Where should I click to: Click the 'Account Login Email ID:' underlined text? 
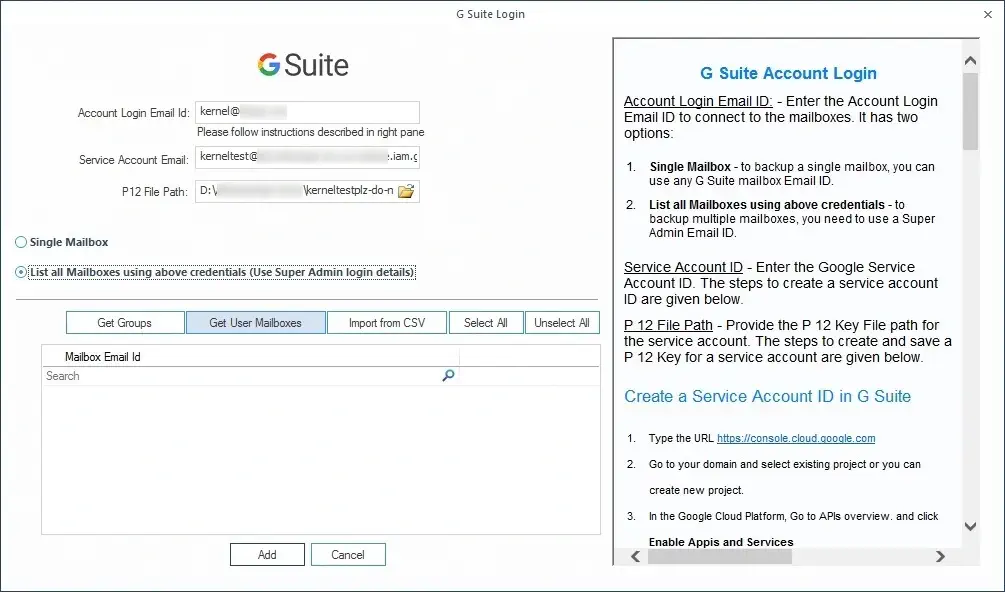[x=698, y=101]
